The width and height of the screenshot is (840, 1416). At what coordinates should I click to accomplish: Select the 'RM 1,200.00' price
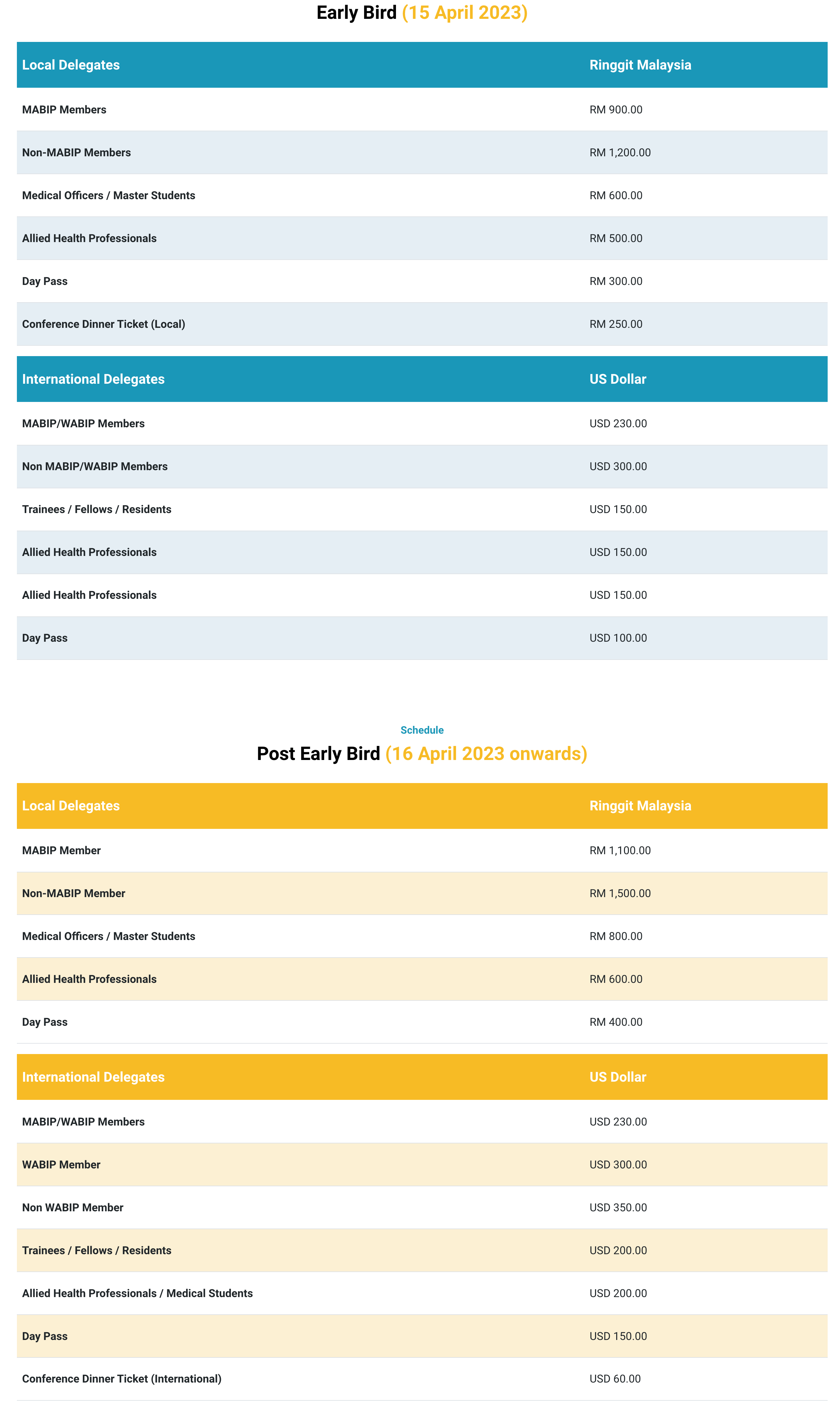click(x=620, y=152)
